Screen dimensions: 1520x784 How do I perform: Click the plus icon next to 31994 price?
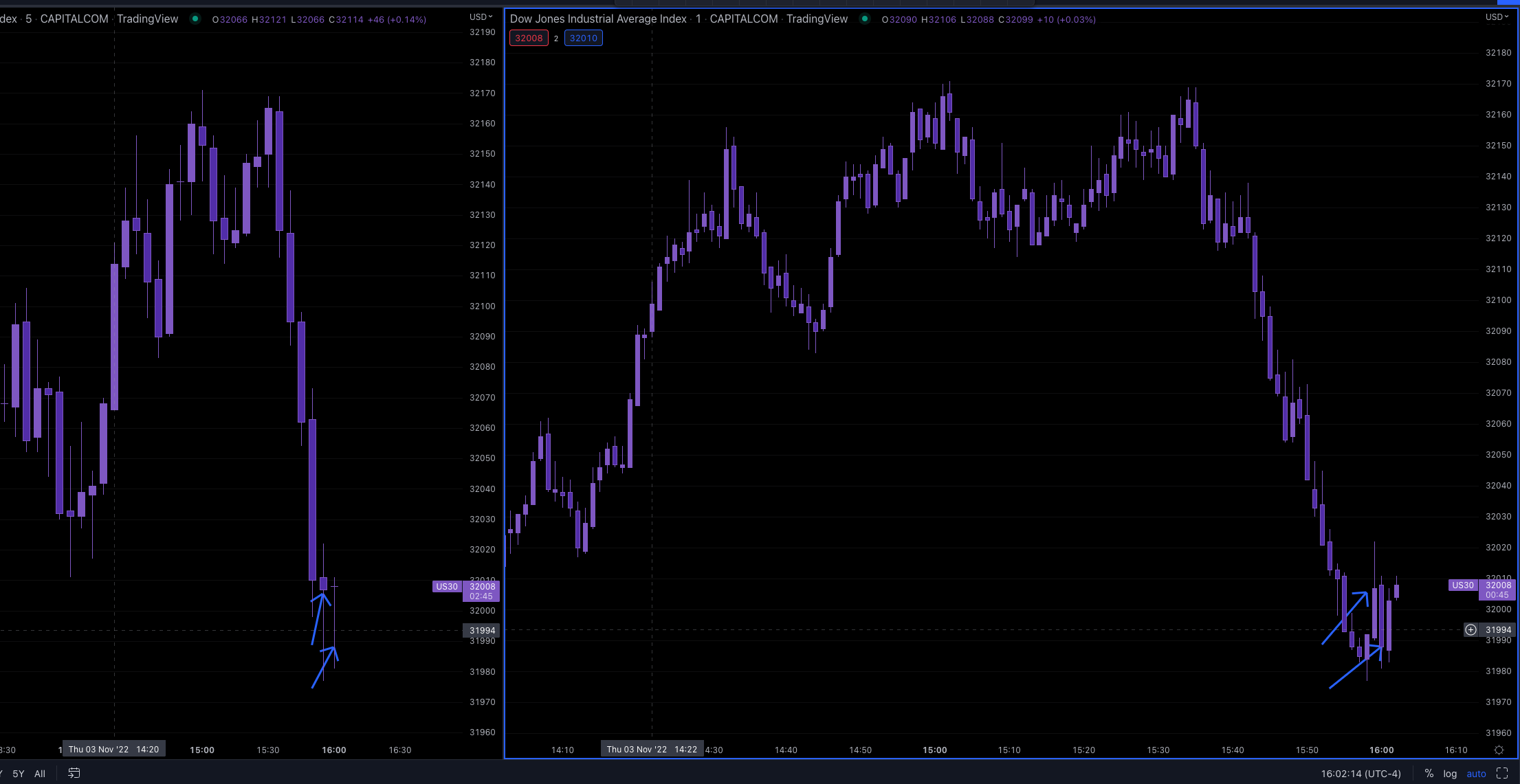[1471, 630]
